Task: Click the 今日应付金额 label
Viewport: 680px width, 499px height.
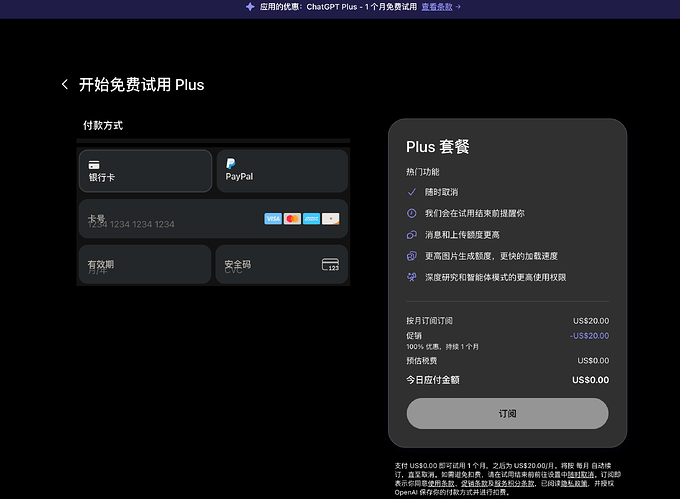Action: pos(432,380)
